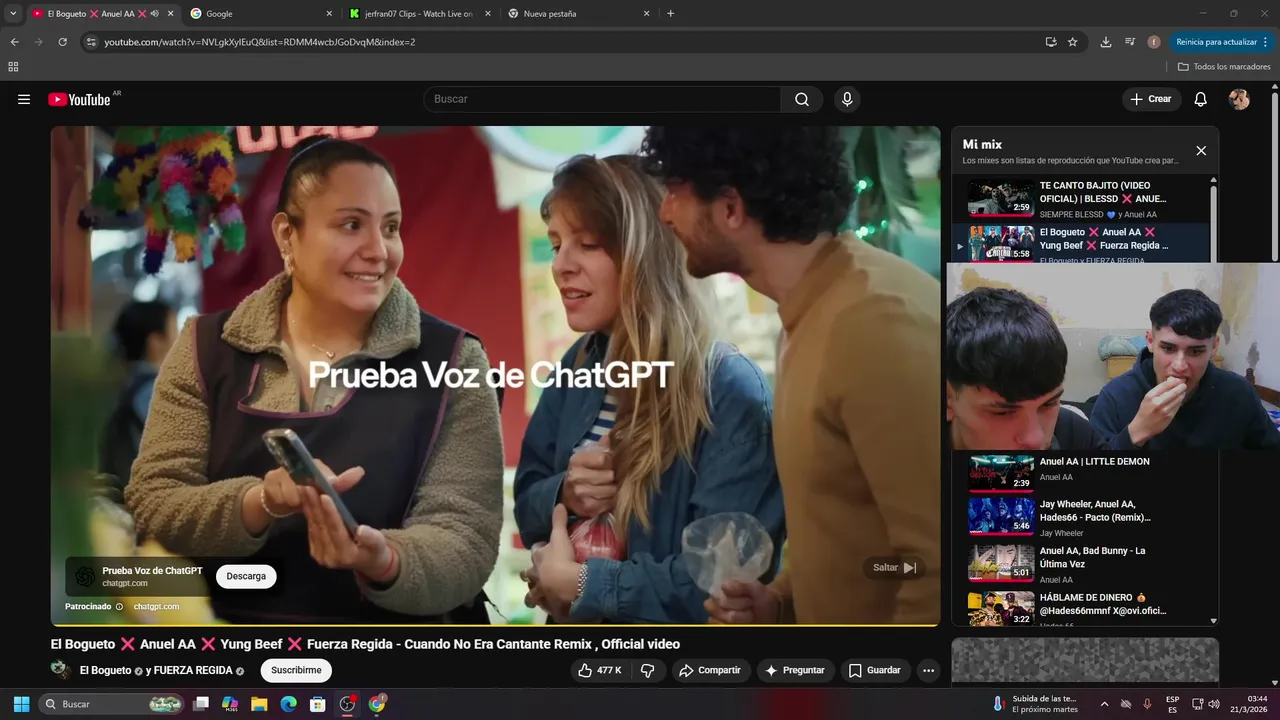Screen dimensions: 1280x720
Task: Select the currently playing El Bogueto playlist item
Action: click(1081, 243)
